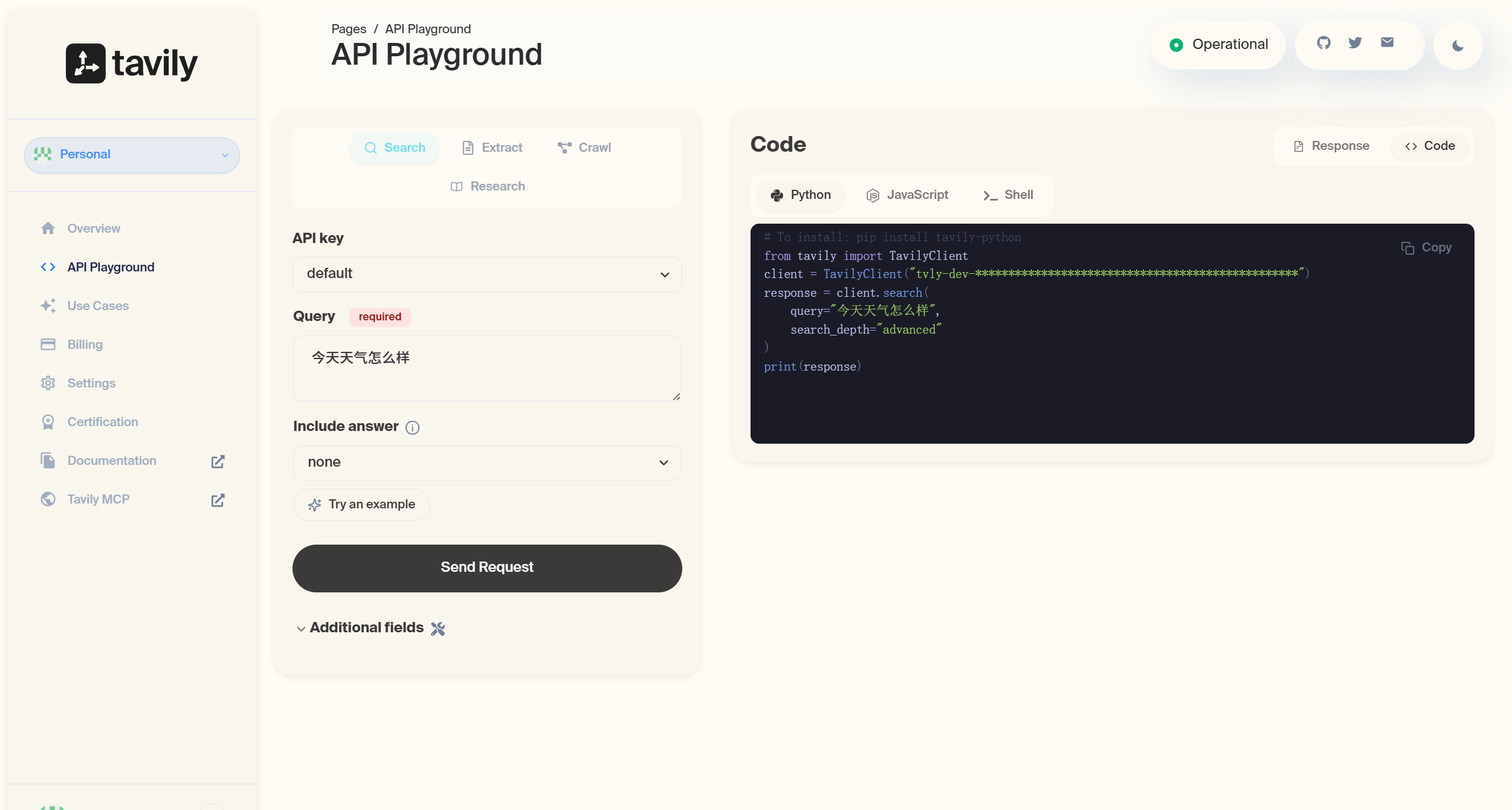Screen dimensions: 1512x810
Task: Click the tavily logo
Action: coord(132,63)
